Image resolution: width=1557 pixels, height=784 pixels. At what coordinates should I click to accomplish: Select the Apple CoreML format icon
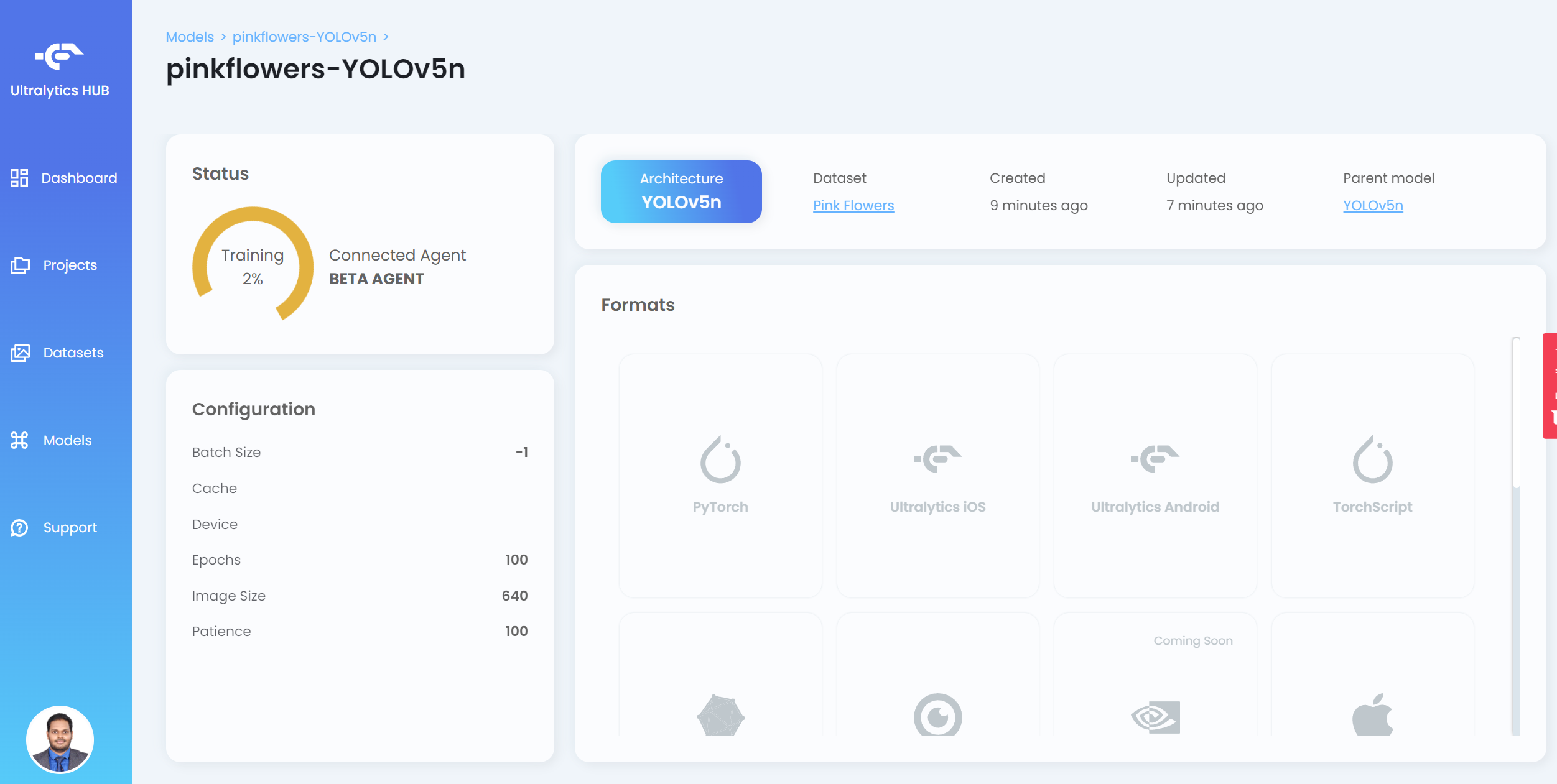click(x=1372, y=714)
